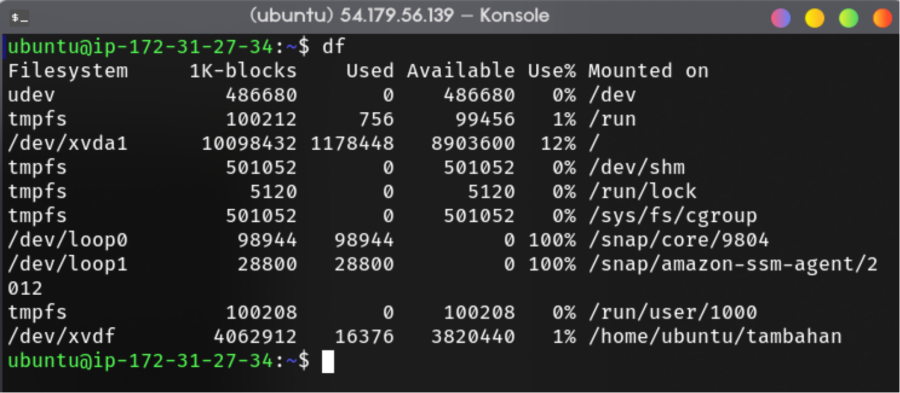Click the window title text Konsole
The image size is (900, 393).
pos(514,16)
